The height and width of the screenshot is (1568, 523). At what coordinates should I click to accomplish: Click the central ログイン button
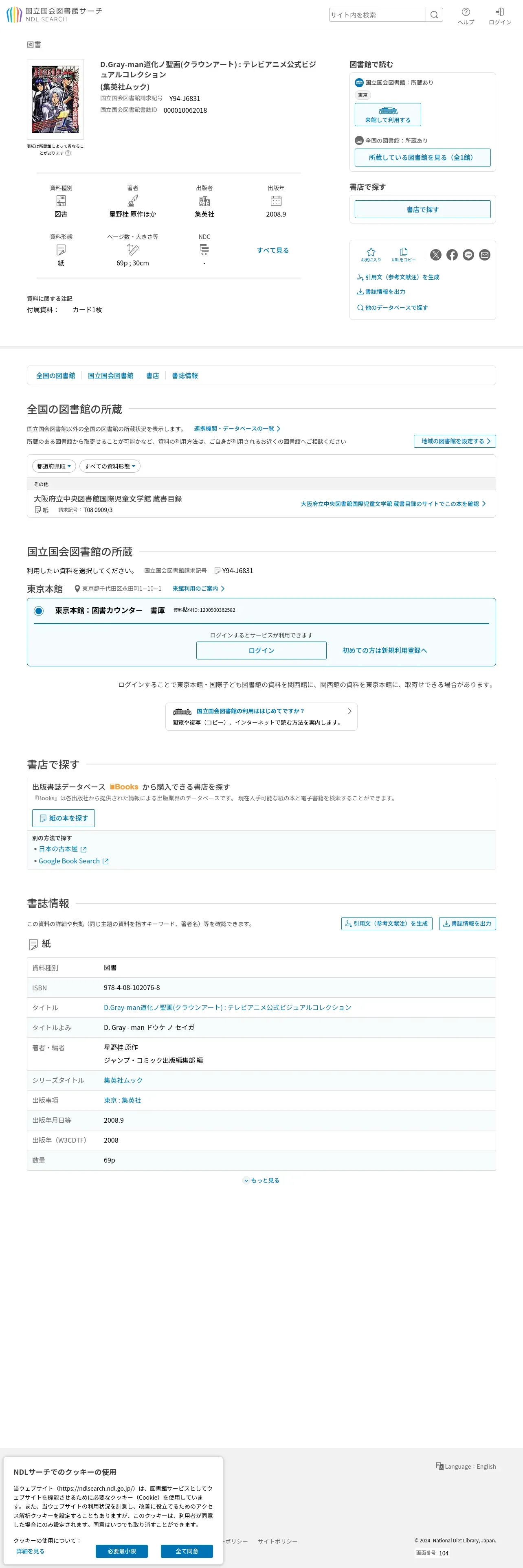[261, 651]
